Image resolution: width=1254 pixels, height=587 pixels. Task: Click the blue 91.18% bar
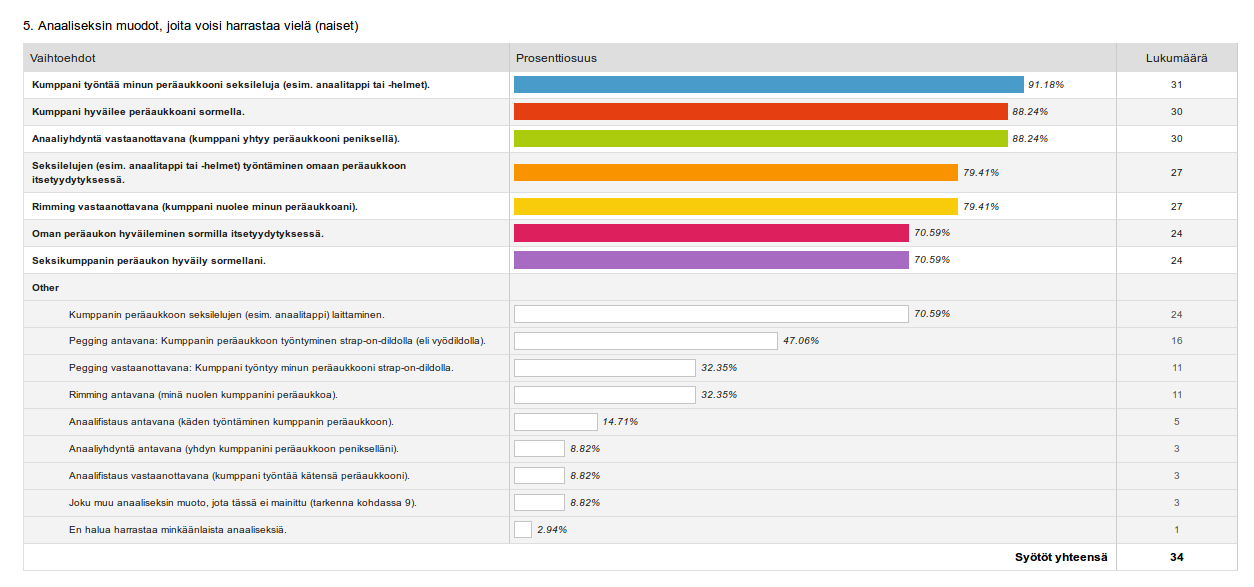768,85
